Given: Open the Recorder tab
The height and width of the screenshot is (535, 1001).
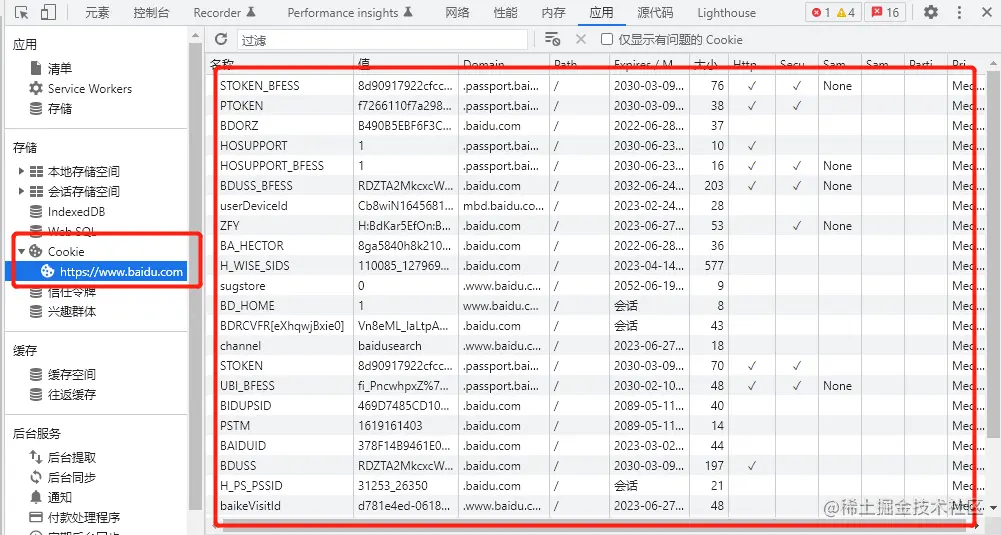Looking at the screenshot, I should click(224, 12).
